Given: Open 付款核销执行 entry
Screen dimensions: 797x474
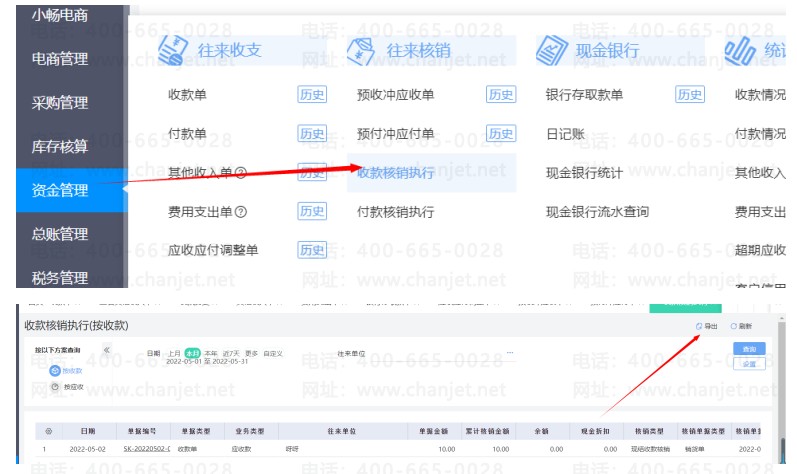Looking at the screenshot, I should (x=395, y=212).
